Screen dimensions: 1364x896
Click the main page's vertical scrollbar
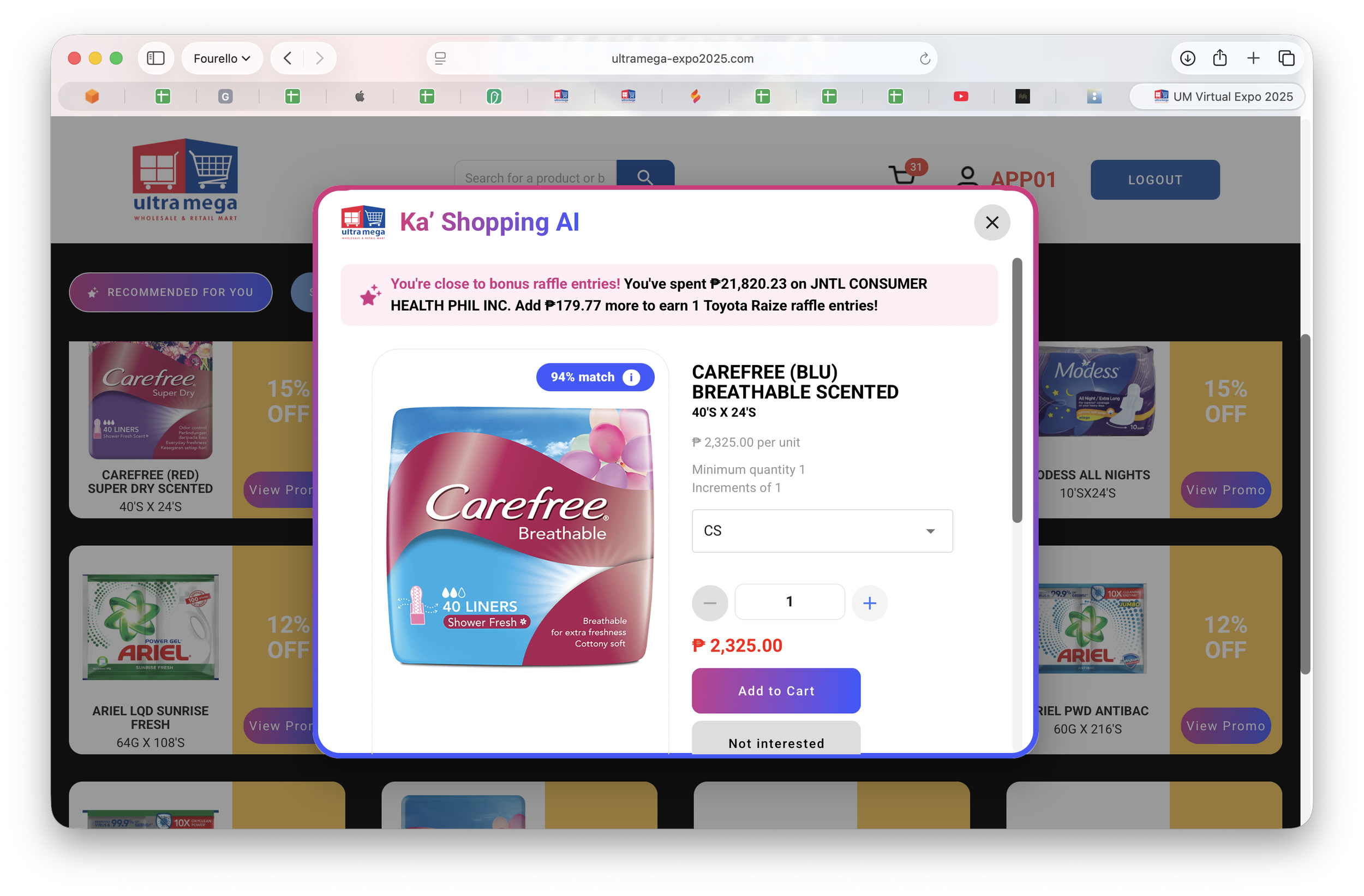pos(1305,504)
